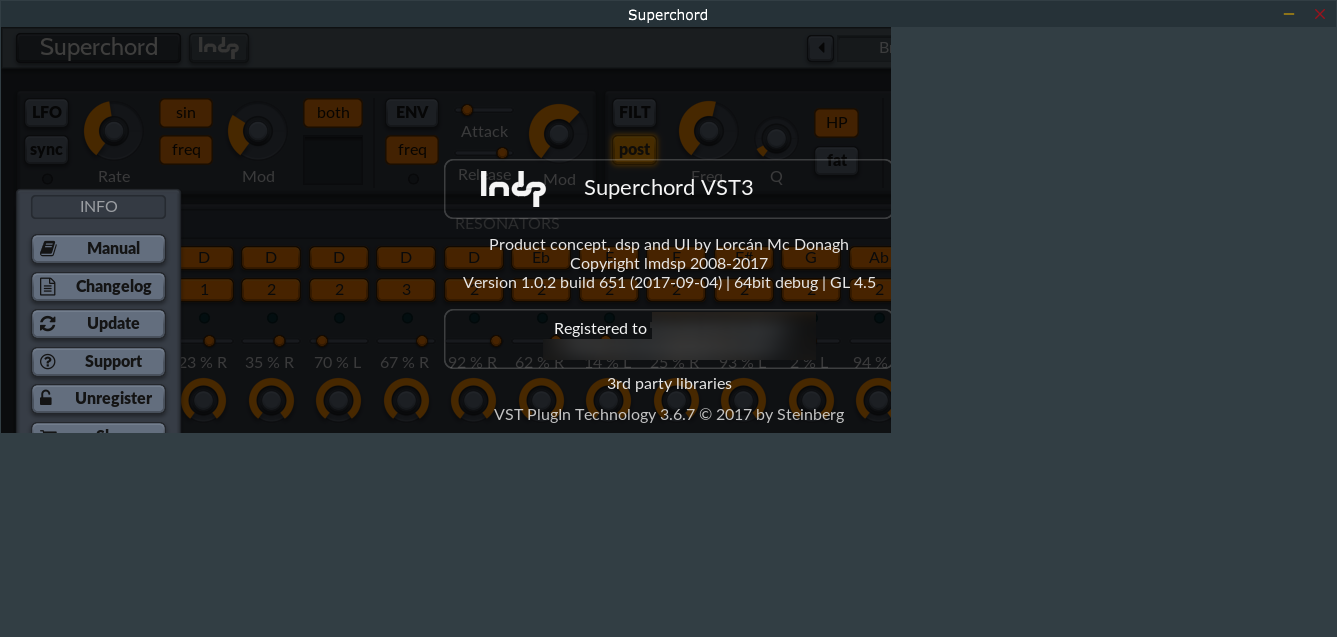
Task: Click the LFO waveform display box
Action: click(x=333, y=160)
